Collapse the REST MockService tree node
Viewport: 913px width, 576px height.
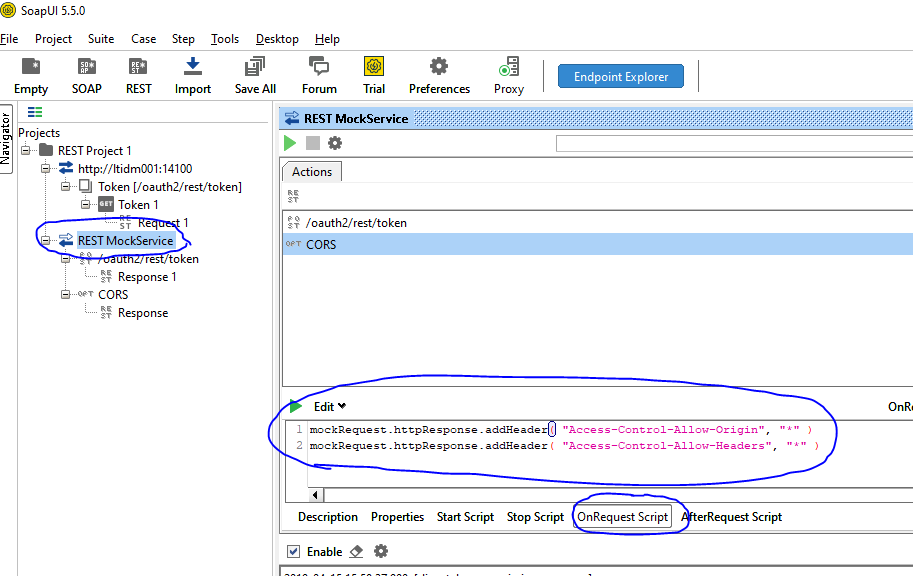tap(44, 240)
